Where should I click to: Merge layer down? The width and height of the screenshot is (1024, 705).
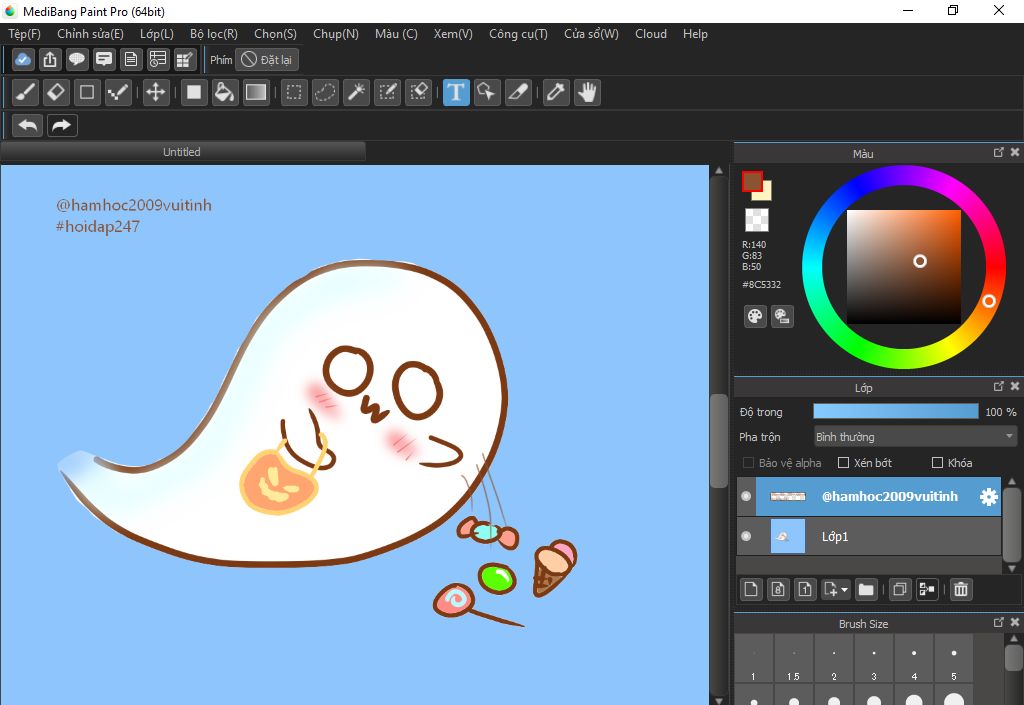click(927, 589)
